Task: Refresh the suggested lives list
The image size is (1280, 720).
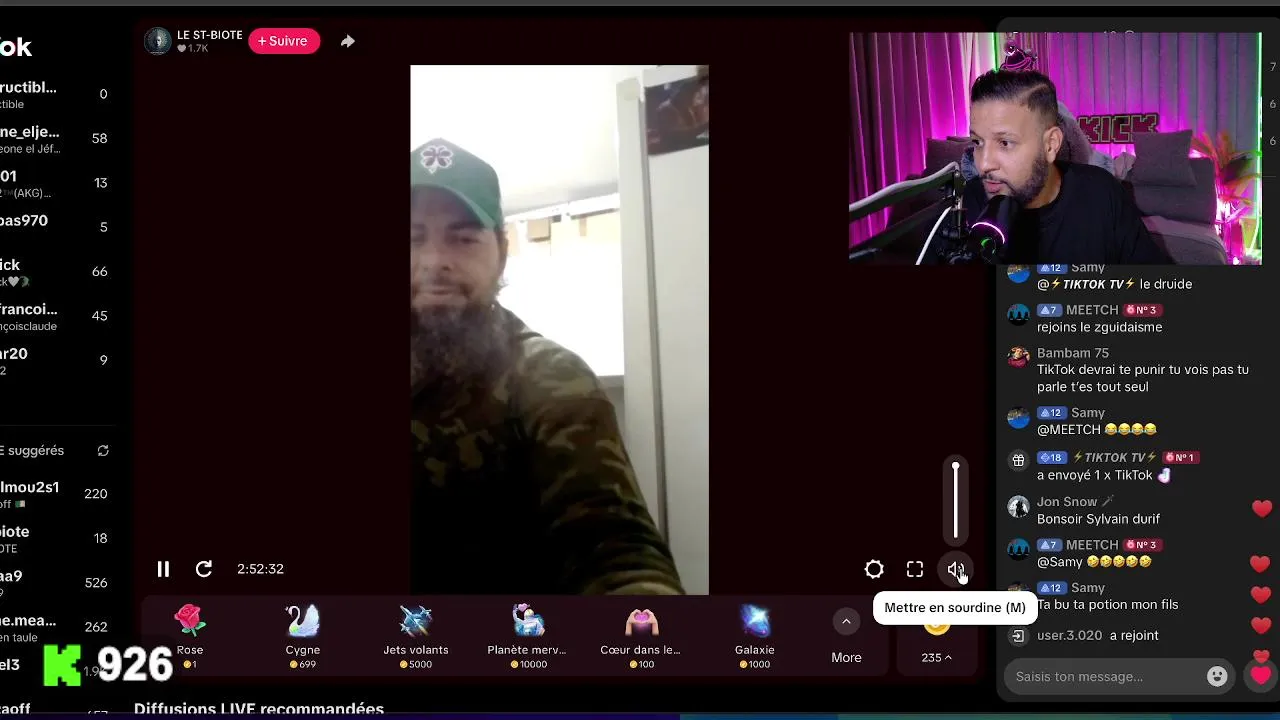Action: click(103, 451)
